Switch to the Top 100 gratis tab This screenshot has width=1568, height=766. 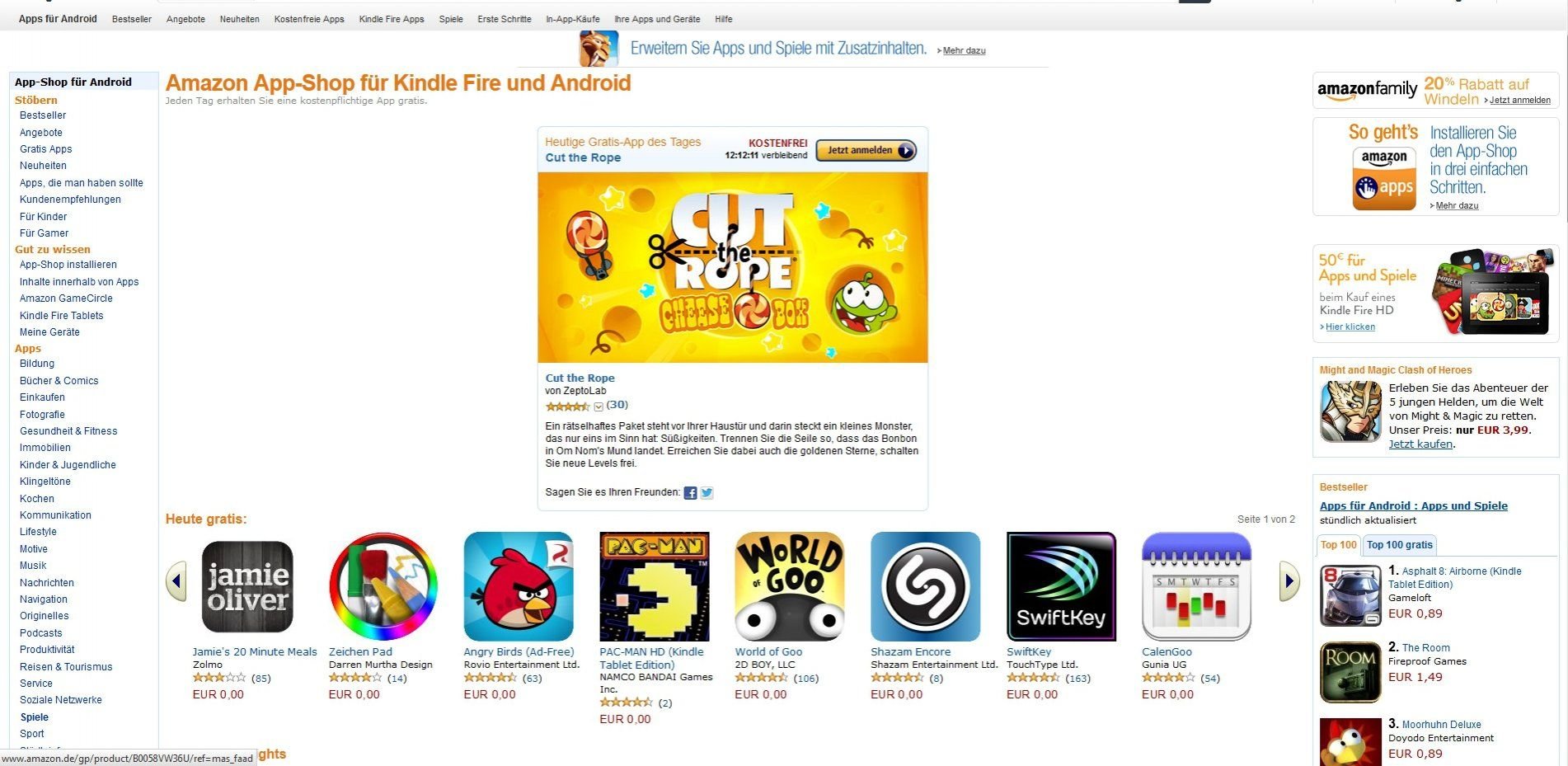[1400, 545]
